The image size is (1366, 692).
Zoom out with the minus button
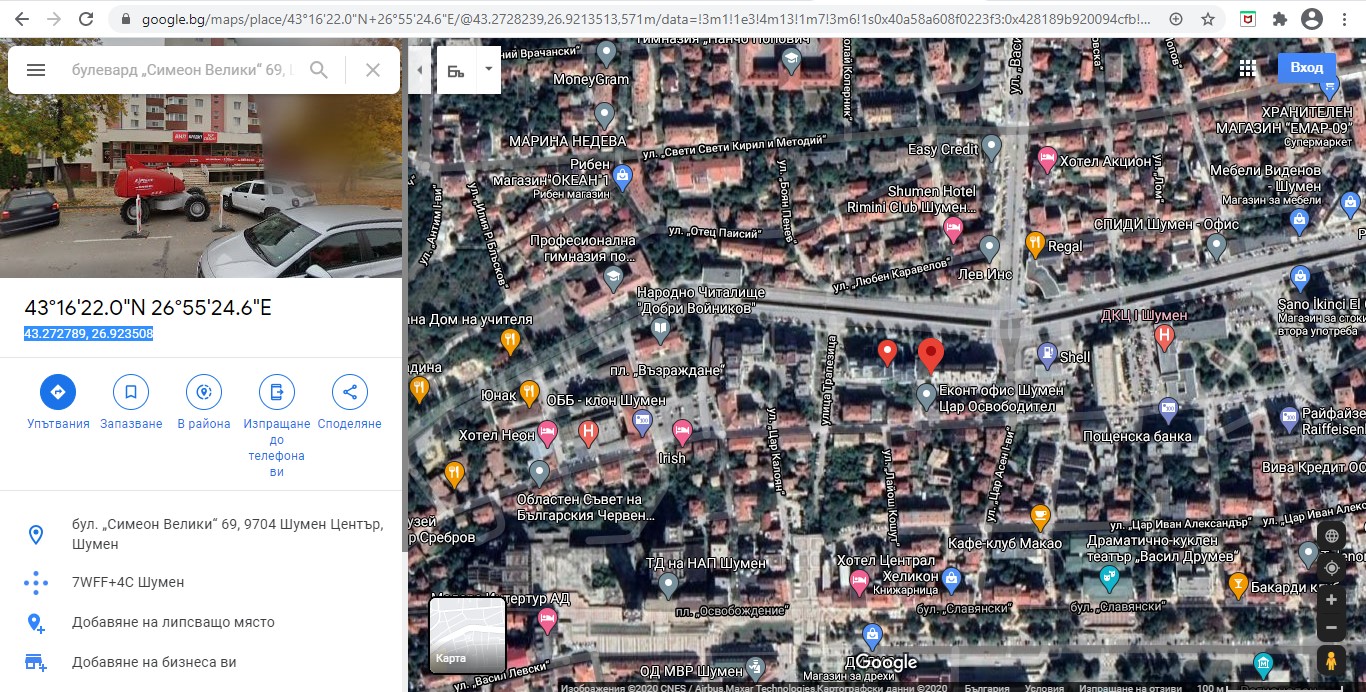click(1331, 629)
